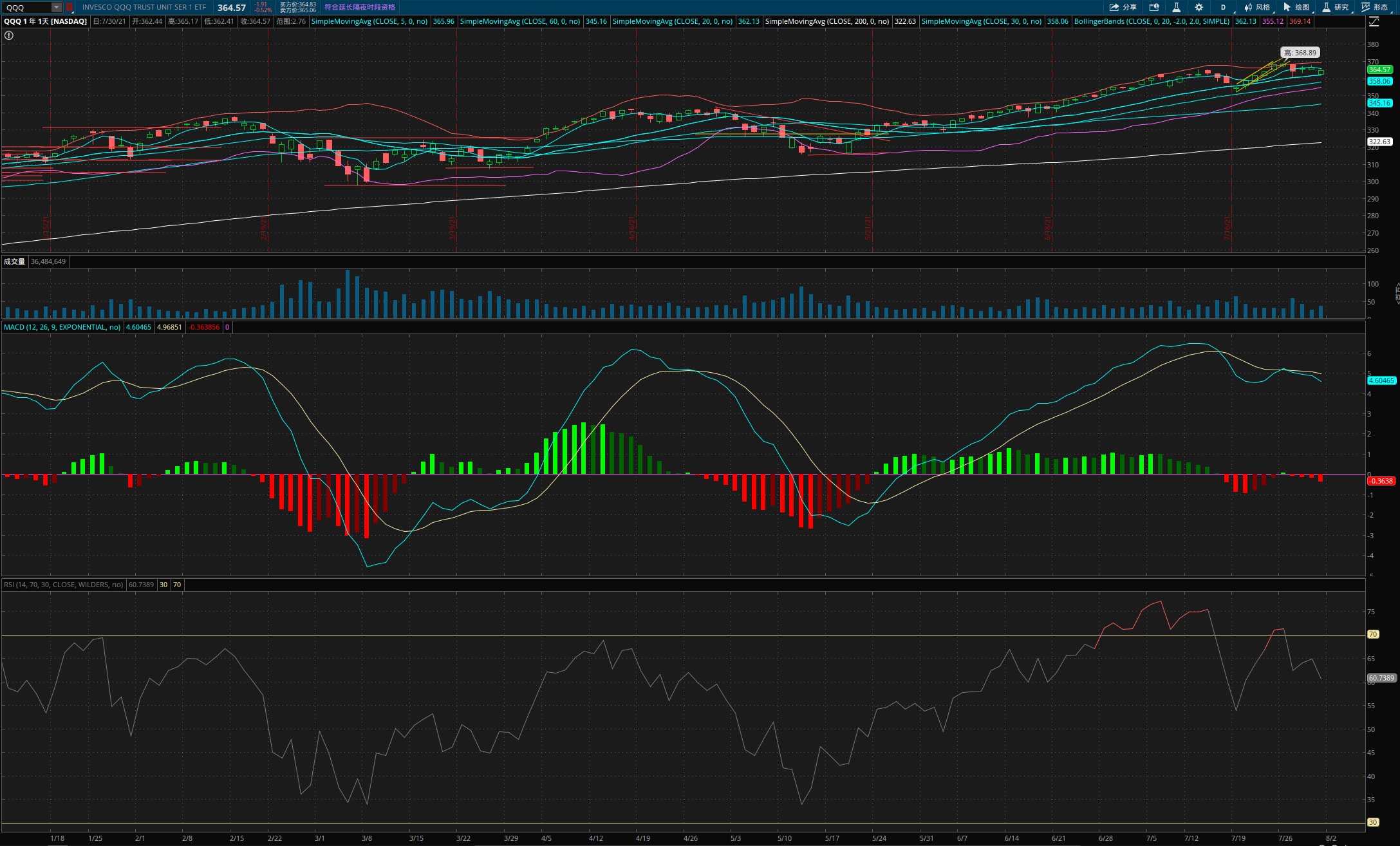Click the 4/16/21 vertical date marker

[632, 228]
